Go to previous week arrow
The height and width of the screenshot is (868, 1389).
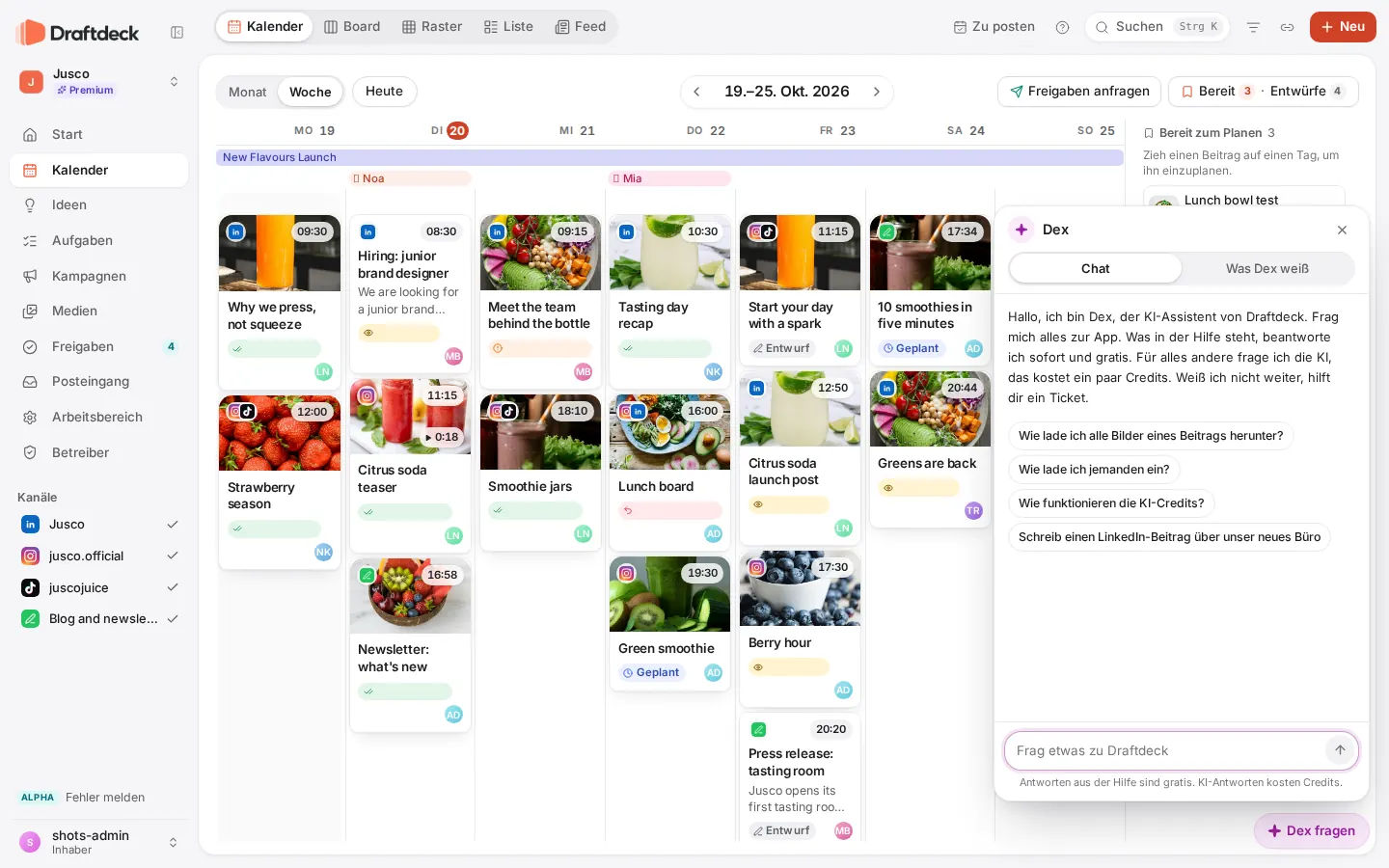click(x=696, y=92)
